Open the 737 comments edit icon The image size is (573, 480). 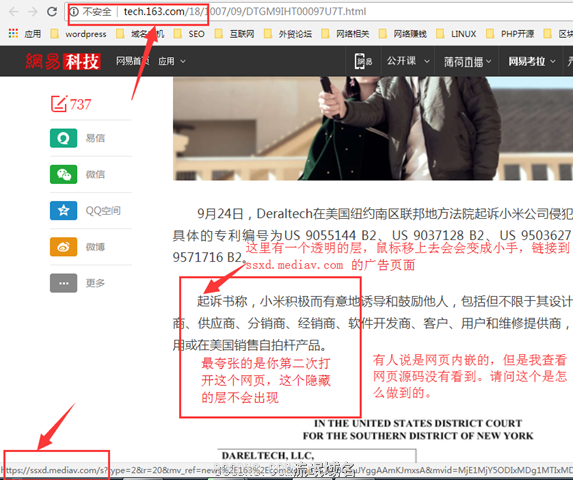point(59,104)
